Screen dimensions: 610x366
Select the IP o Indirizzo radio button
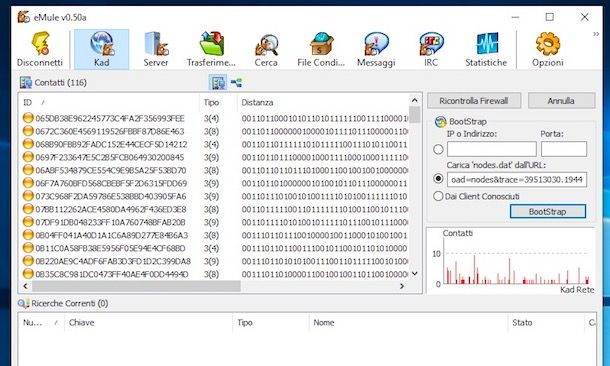[438, 149]
